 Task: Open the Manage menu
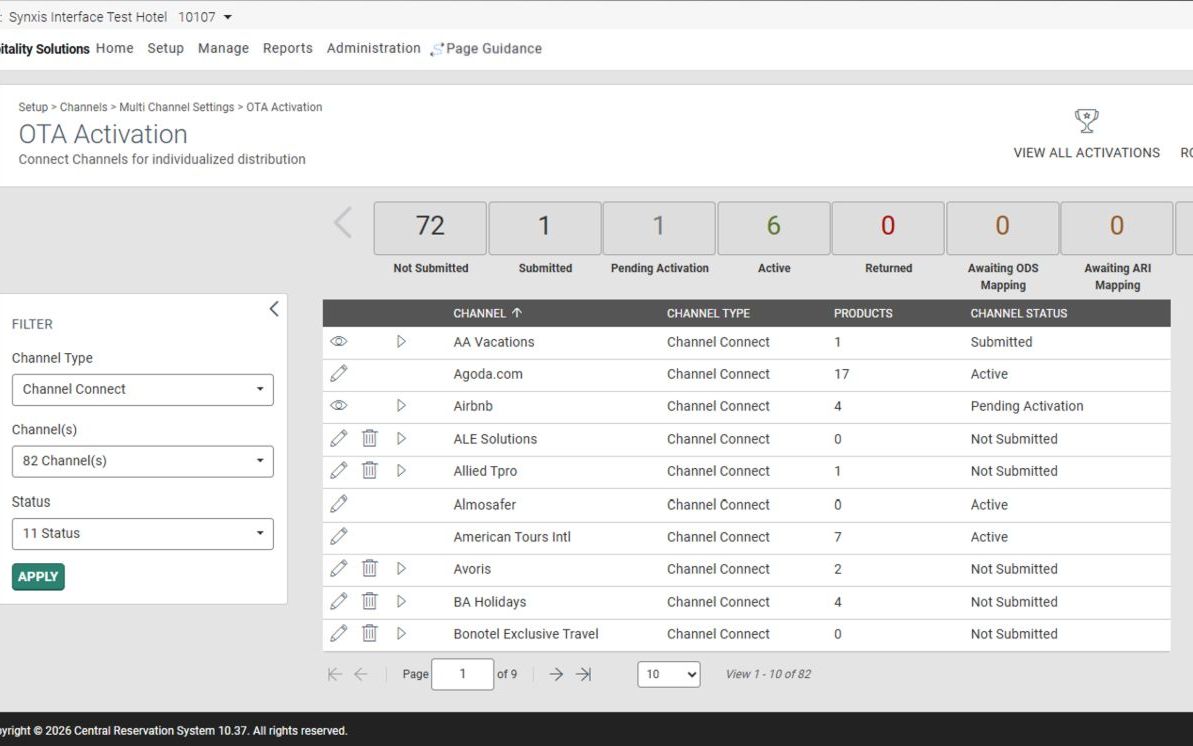click(223, 48)
